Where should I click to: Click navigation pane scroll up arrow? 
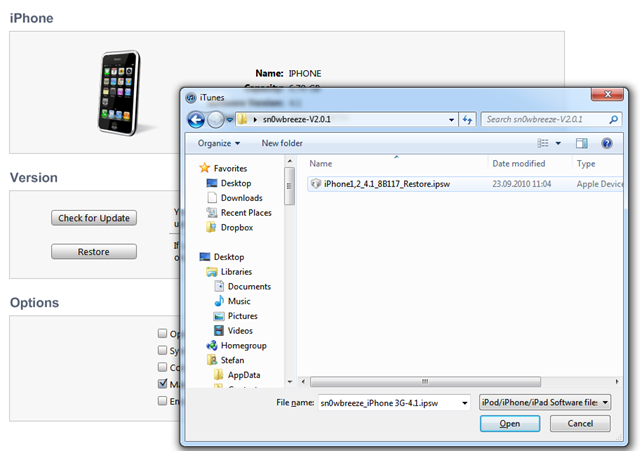[290, 161]
